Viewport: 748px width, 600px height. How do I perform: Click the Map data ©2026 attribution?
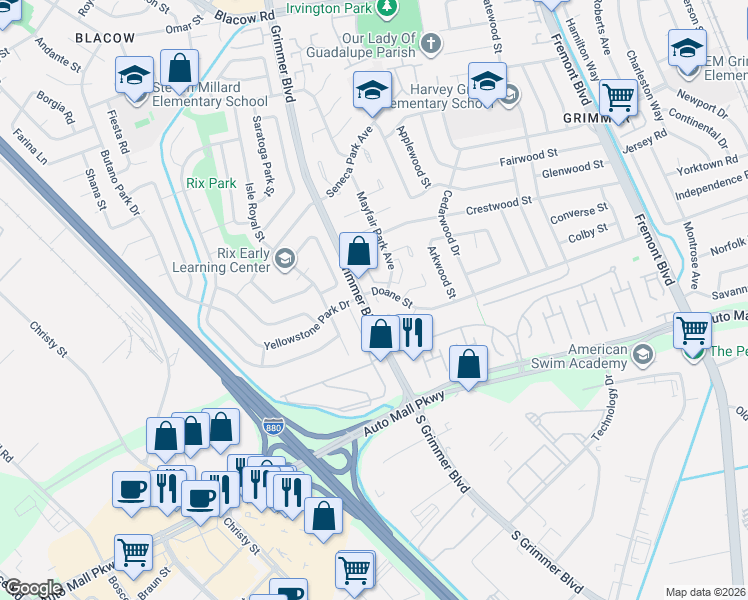point(706,593)
